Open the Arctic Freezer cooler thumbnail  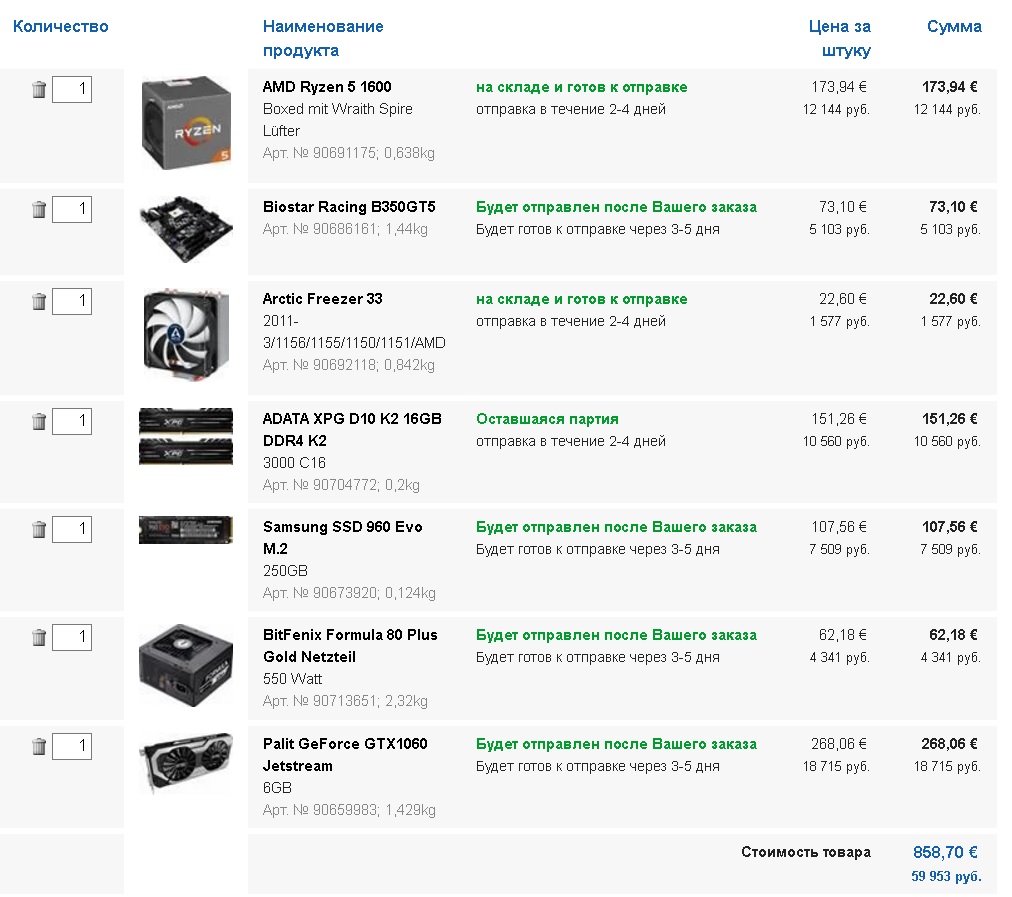[x=186, y=338]
